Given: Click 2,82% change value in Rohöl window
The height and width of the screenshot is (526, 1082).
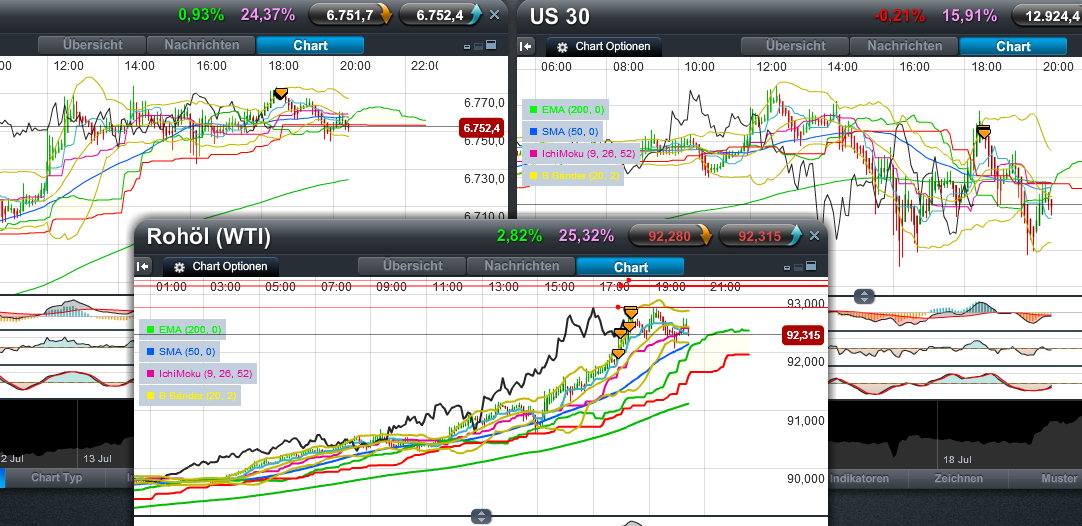Looking at the screenshot, I should (x=519, y=236).
